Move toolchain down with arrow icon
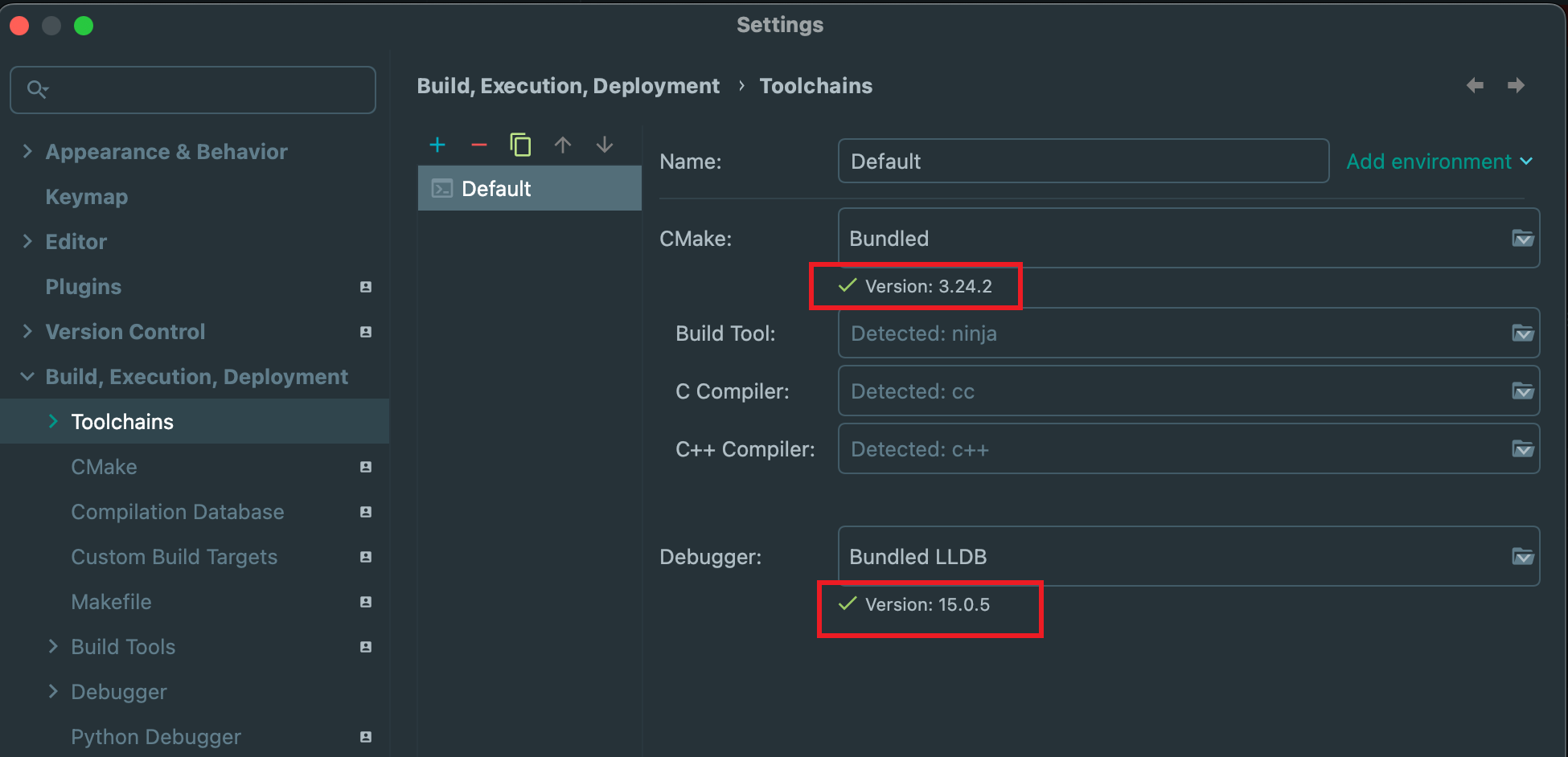Screen dimensions: 1568x757 tap(605, 145)
